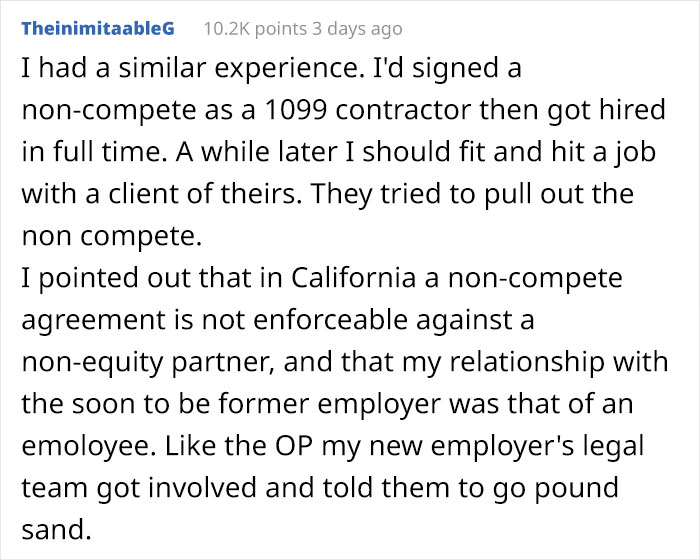Click the '3 days ago' timestamp

[357, 29]
